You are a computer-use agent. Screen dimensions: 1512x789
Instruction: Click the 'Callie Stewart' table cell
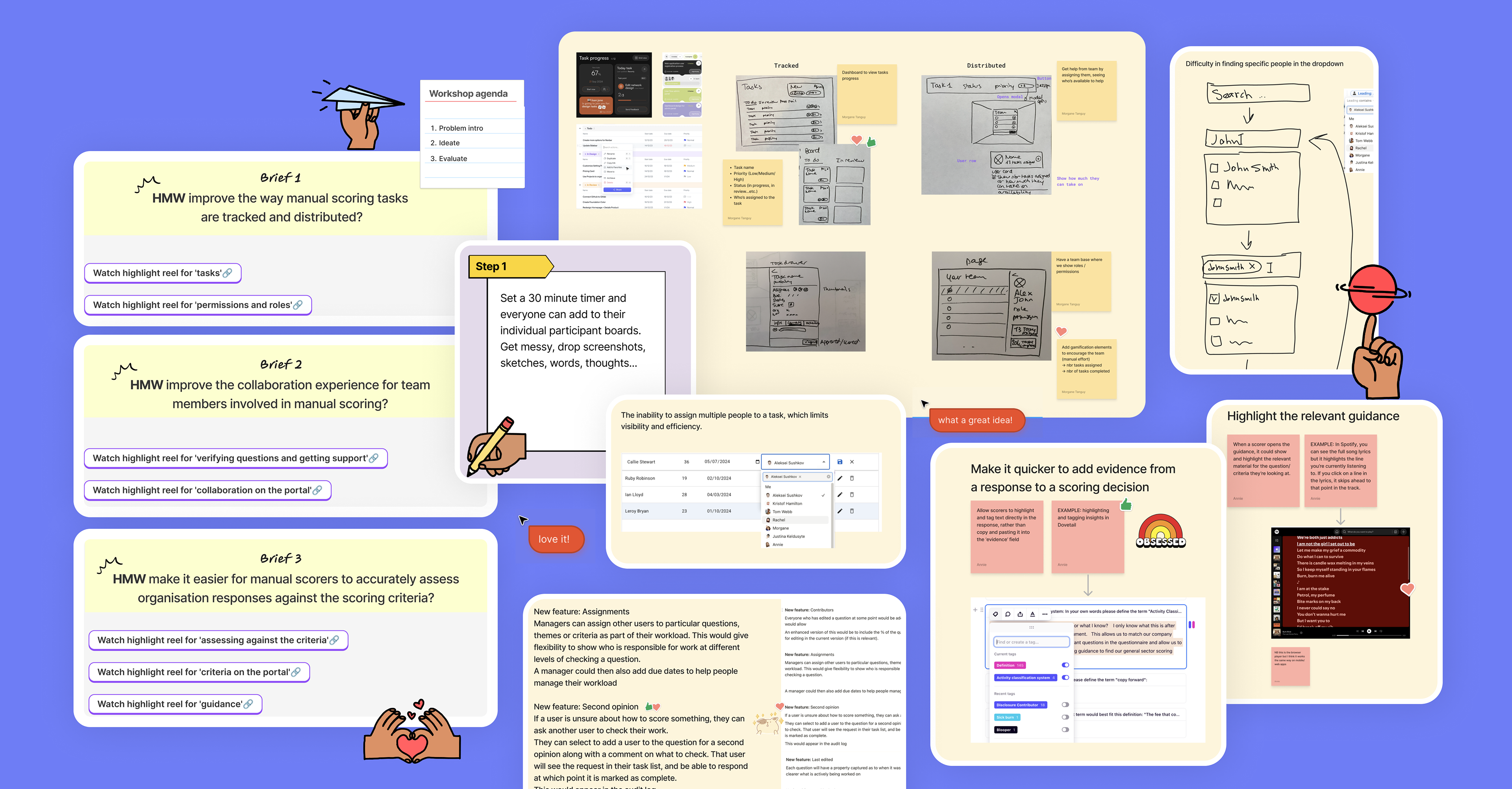pos(641,462)
